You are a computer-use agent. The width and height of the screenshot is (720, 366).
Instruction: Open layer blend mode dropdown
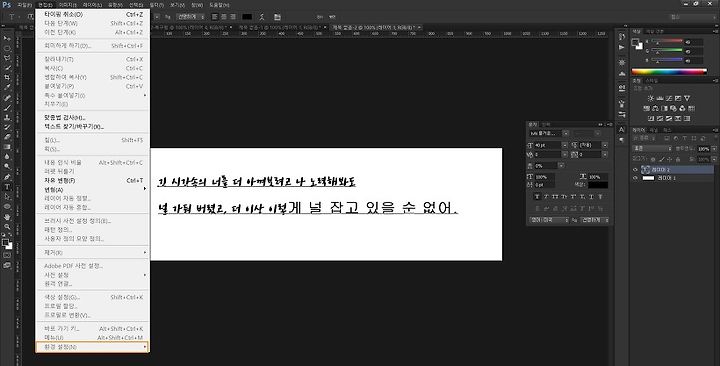pyautogui.click(x=652, y=148)
